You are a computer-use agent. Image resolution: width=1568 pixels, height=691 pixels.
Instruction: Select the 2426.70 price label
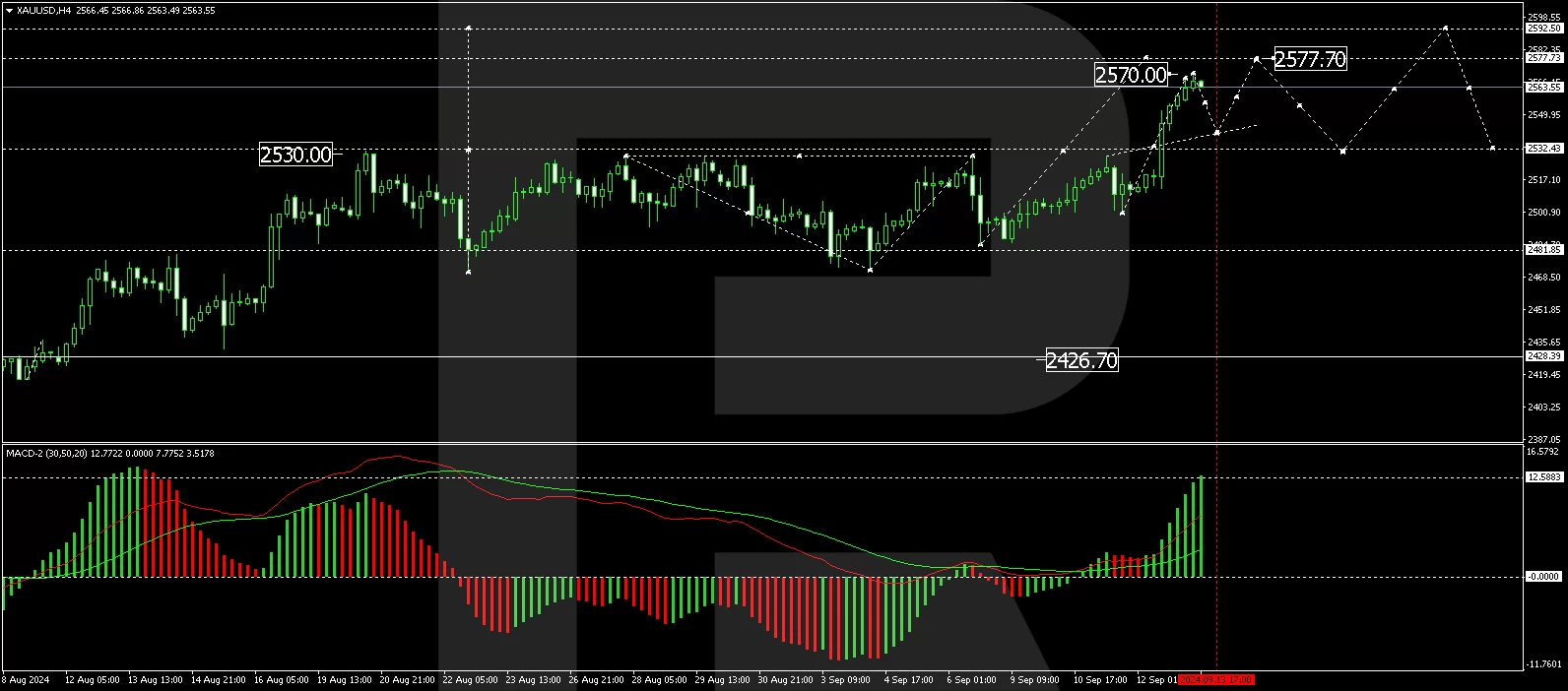[1081, 360]
